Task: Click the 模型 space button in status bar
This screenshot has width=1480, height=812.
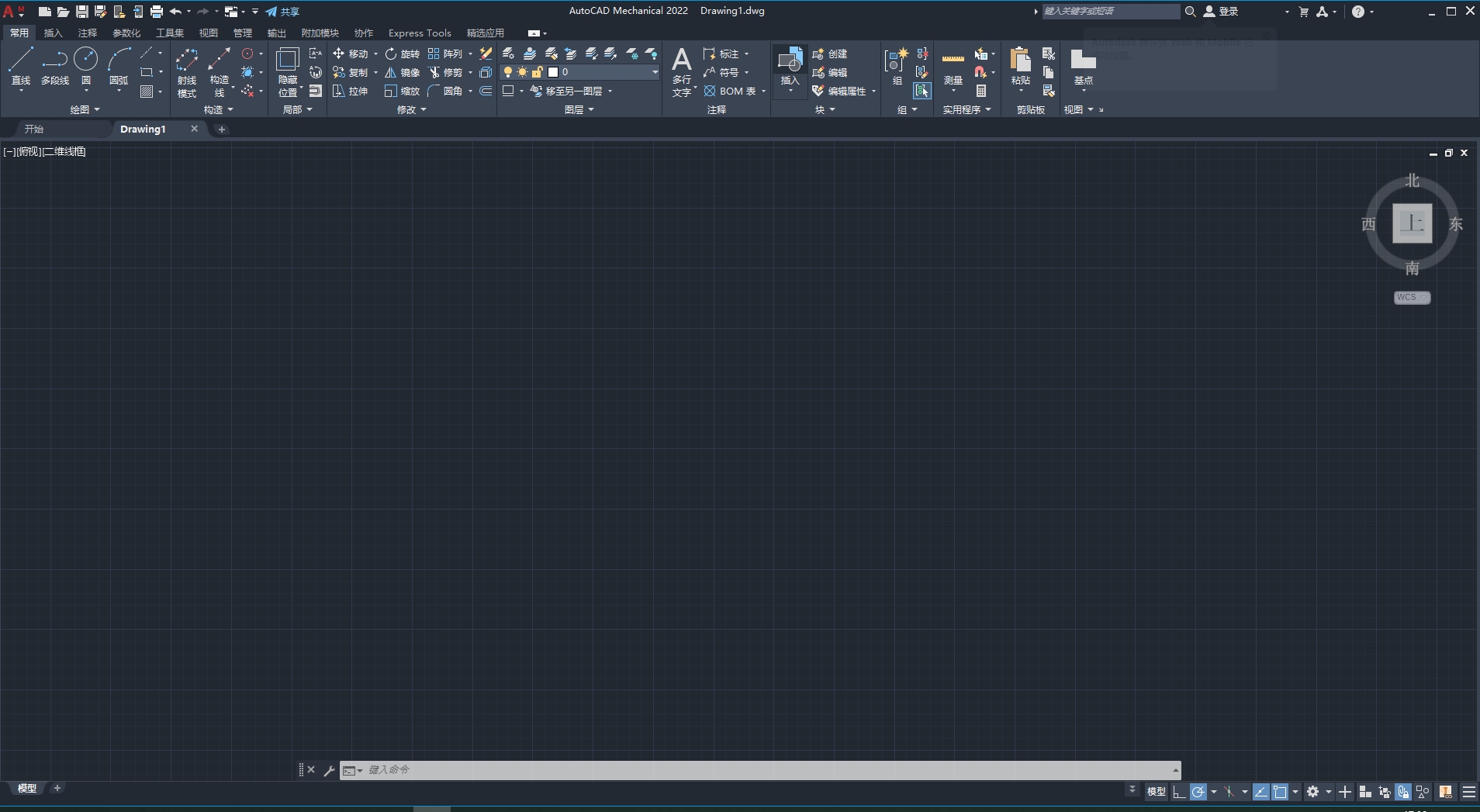Action: [x=1156, y=792]
